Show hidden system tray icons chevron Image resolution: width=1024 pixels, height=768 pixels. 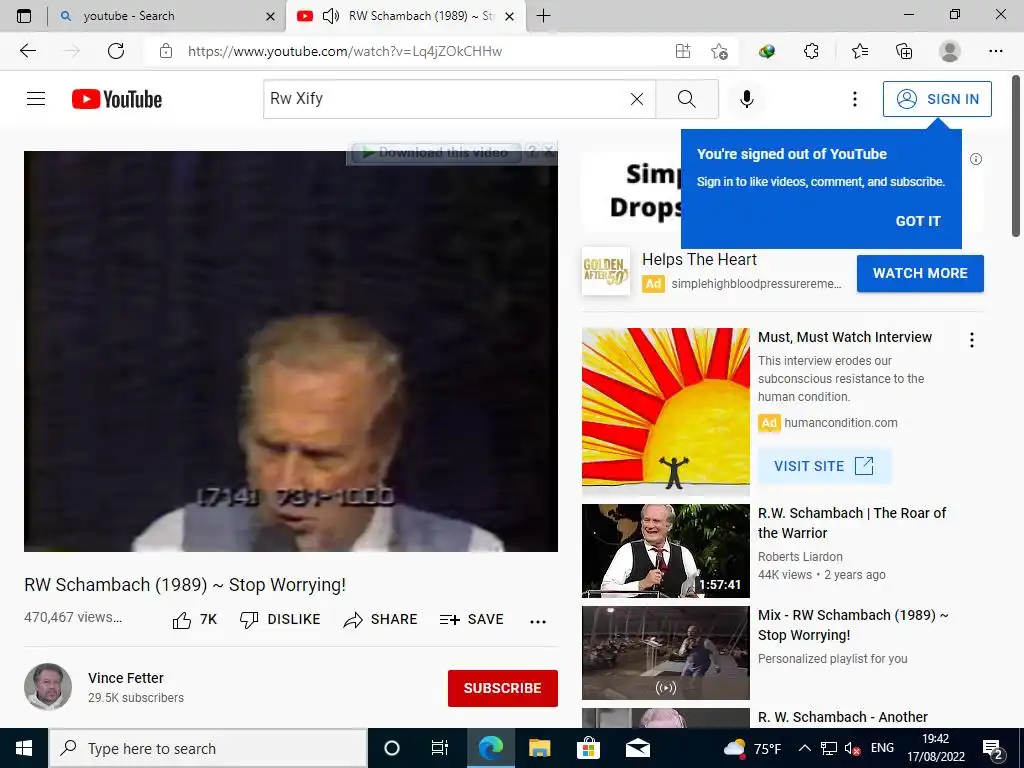(x=805, y=748)
